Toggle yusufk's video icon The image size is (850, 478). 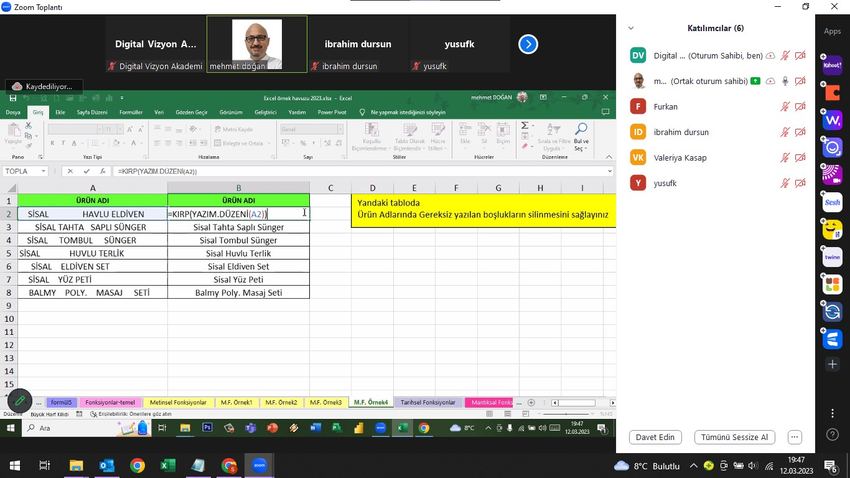tap(800, 183)
